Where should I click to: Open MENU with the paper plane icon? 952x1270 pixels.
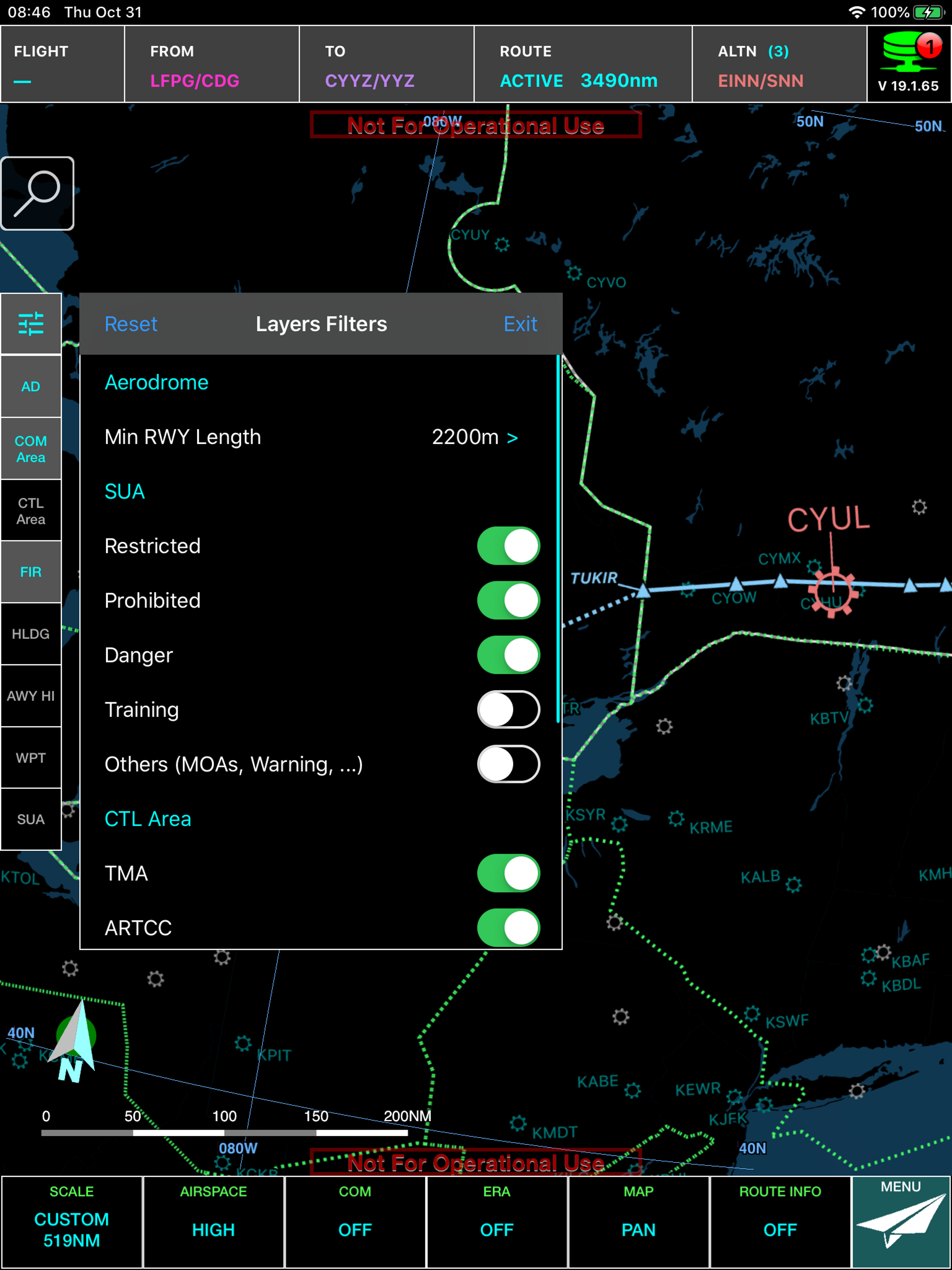900,1221
